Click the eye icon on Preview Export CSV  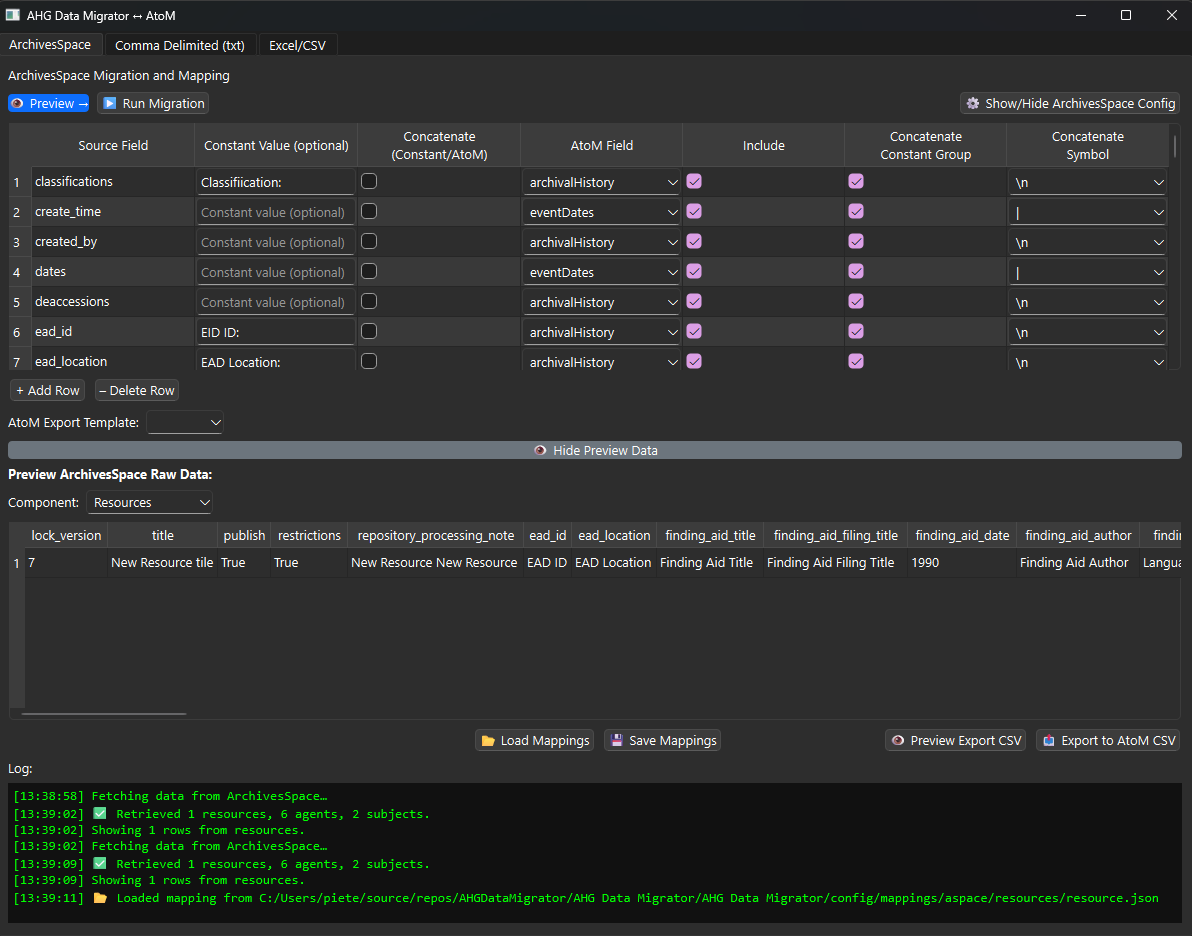(898, 741)
